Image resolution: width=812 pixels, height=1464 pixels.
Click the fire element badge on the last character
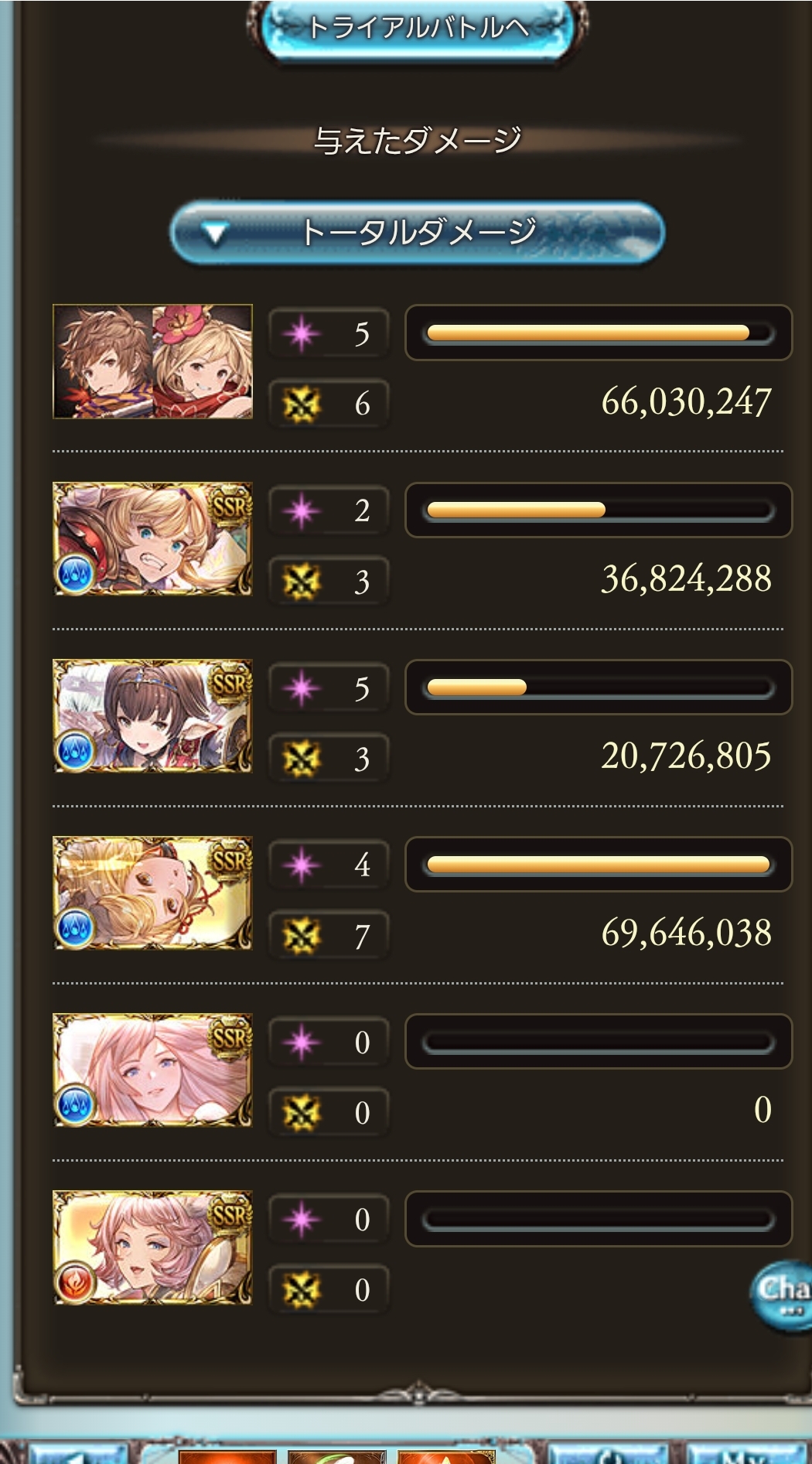[75, 1281]
